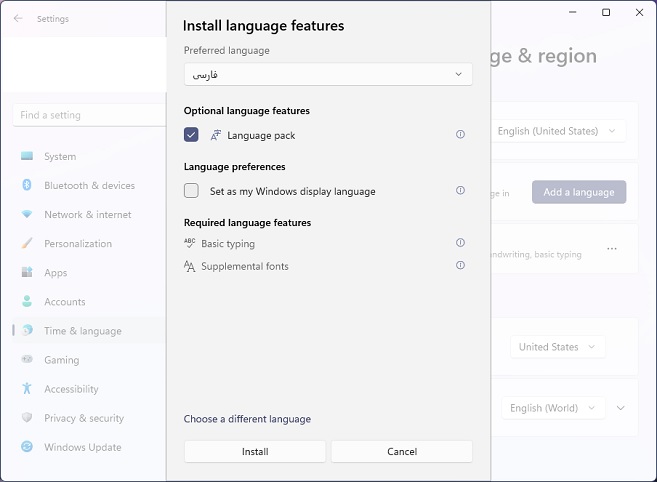Open System settings category

pyautogui.click(x=89, y=156)
